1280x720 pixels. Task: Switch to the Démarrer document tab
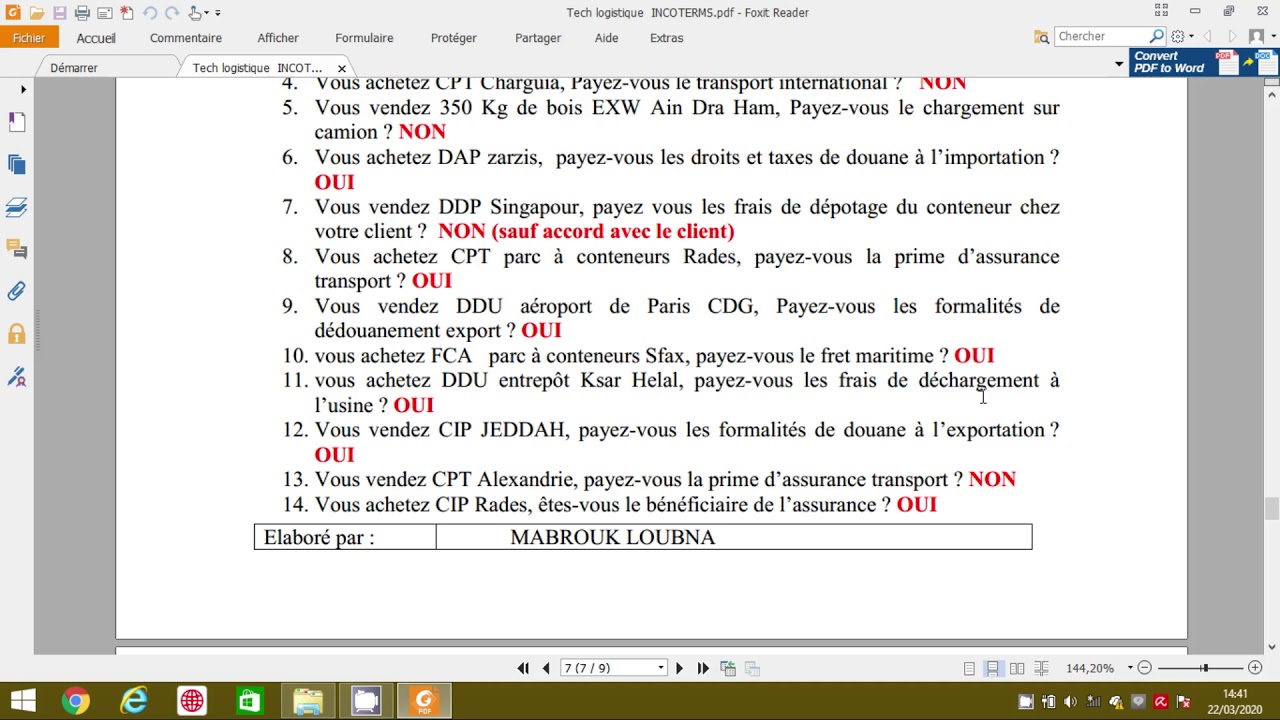point(74,68)
